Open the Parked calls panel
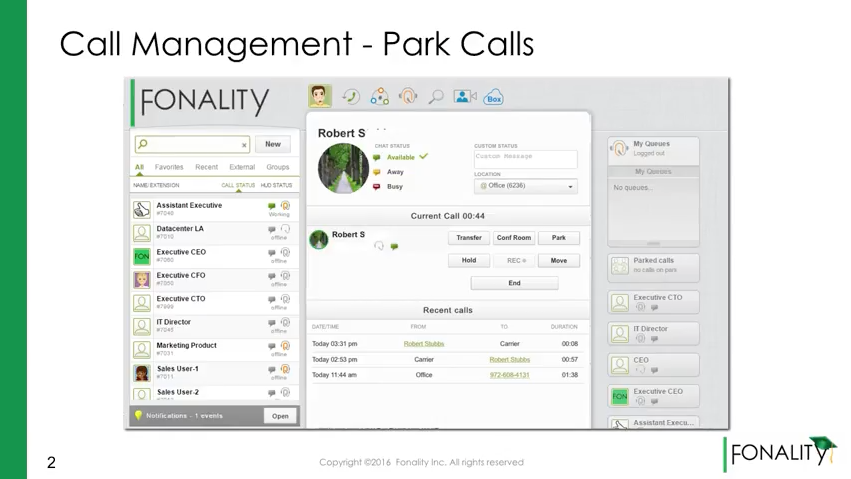The image size is (851, 479). [653, 267]
